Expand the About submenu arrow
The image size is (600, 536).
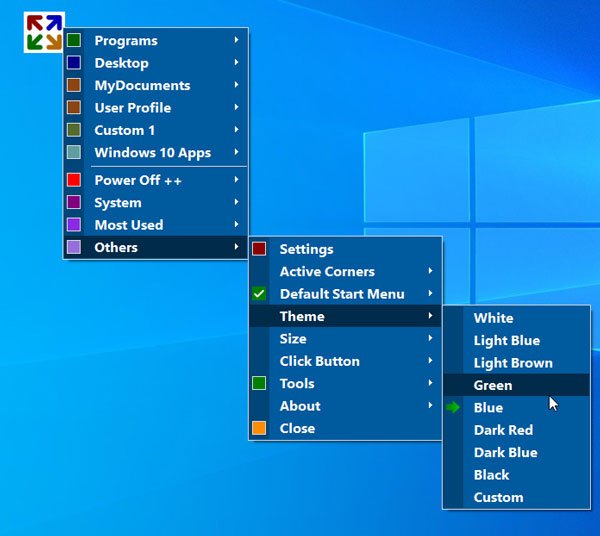tap(430, 405)
